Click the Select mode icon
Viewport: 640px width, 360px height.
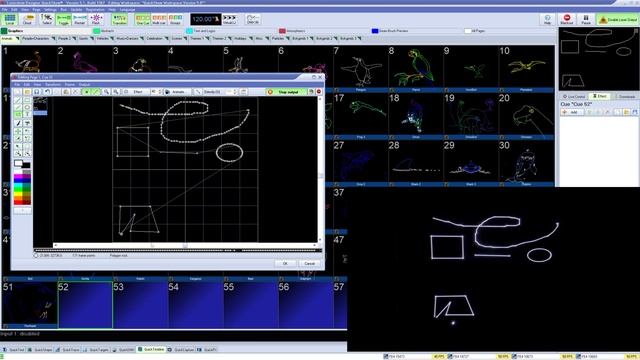click(47, 19)
